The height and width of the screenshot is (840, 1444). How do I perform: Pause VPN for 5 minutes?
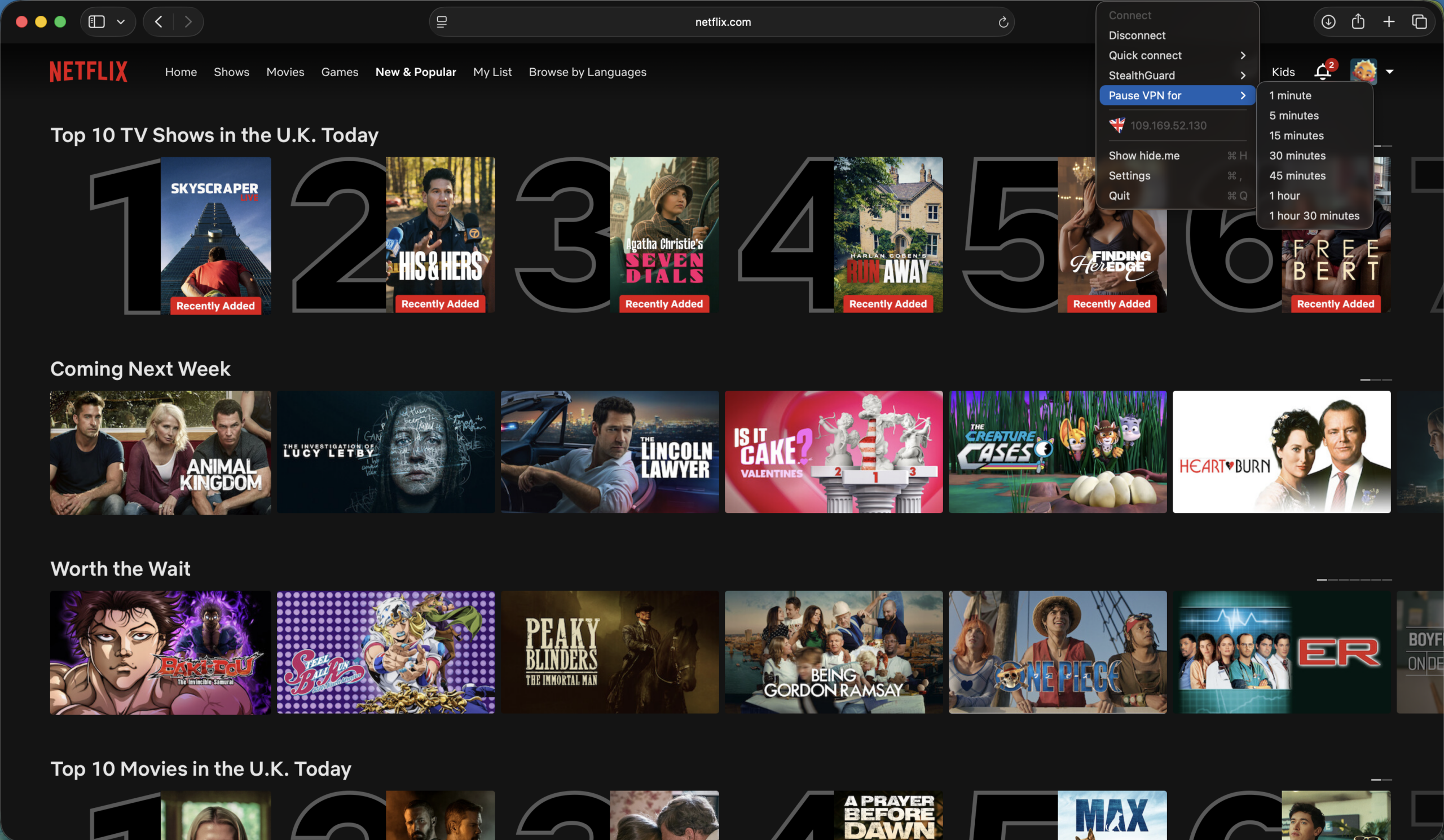tap(1314, 116)
